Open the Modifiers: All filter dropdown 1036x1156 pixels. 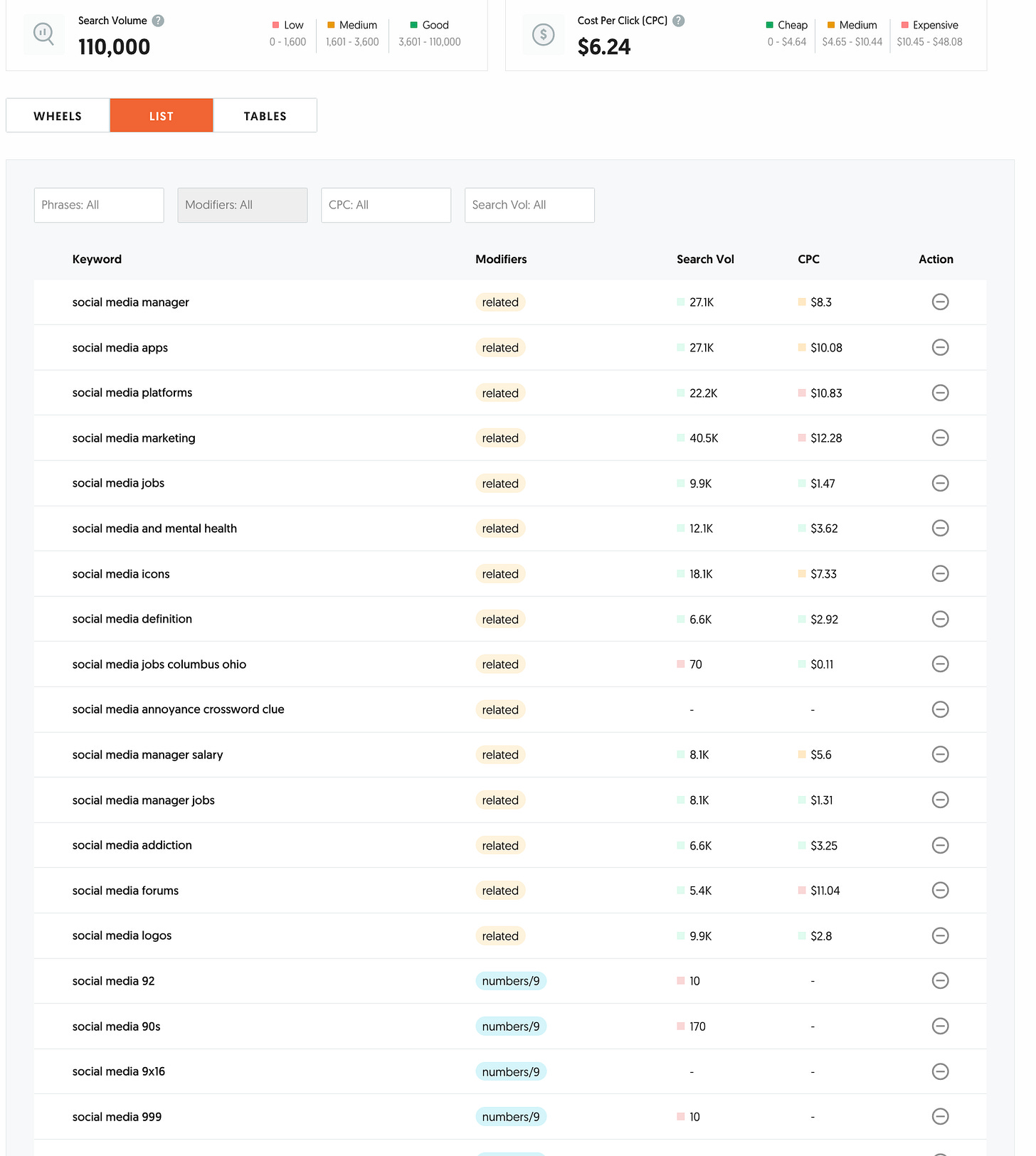tap(243, 205)
